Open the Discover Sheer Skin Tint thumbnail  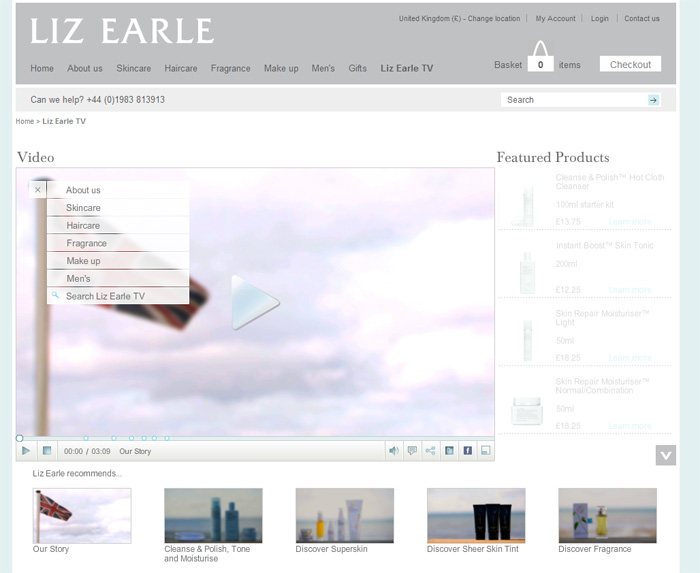(476, 515)
